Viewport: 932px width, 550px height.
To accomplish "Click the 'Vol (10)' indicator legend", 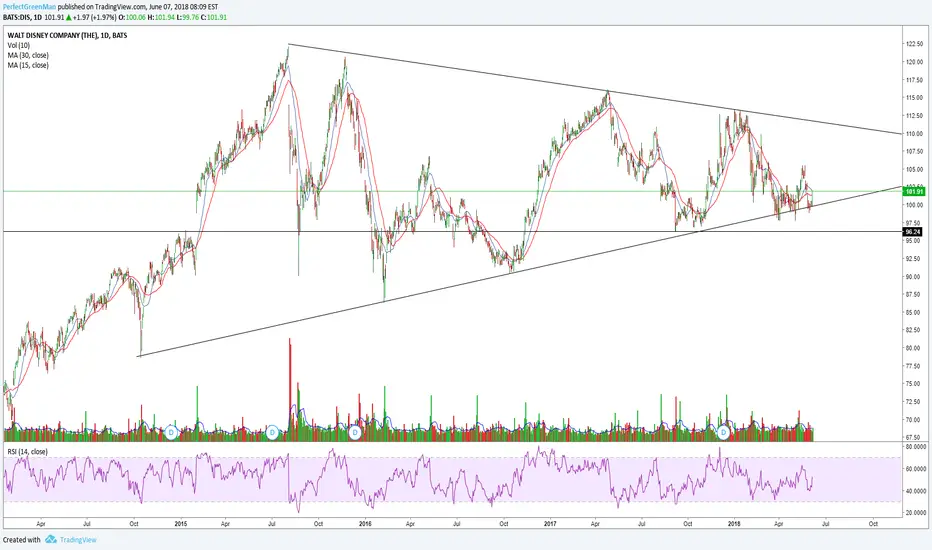I will (x=19, y=45).
